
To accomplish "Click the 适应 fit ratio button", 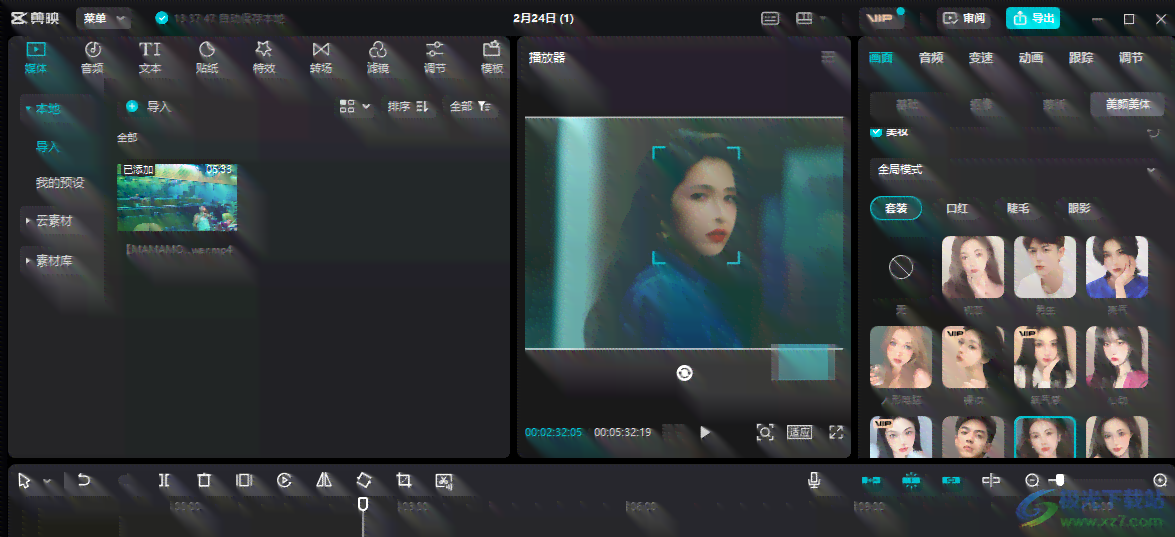I will 800,432.
